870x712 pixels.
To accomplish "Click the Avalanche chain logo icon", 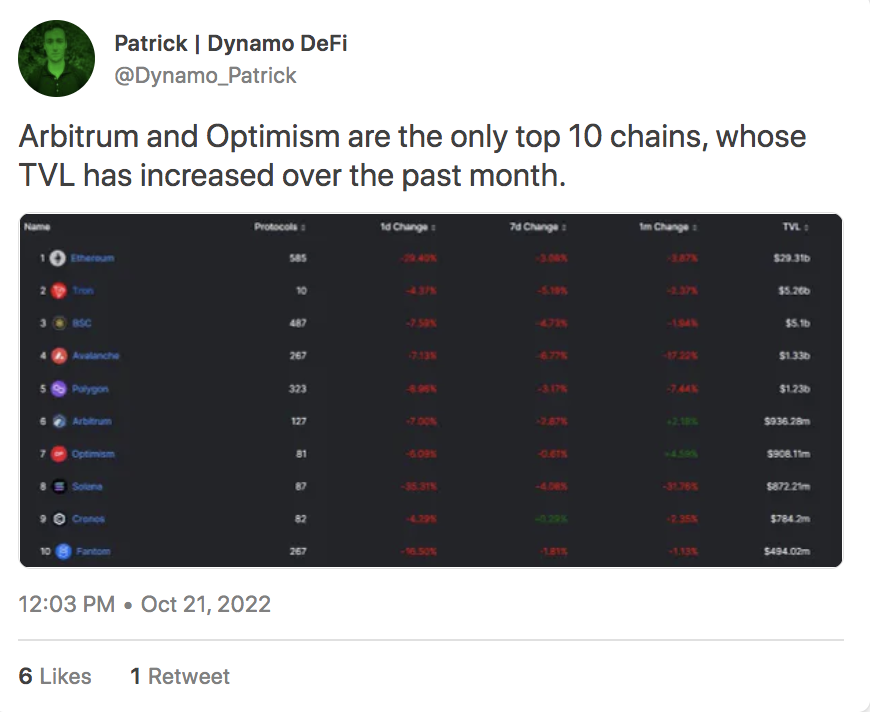I will [x=58, y=356].
